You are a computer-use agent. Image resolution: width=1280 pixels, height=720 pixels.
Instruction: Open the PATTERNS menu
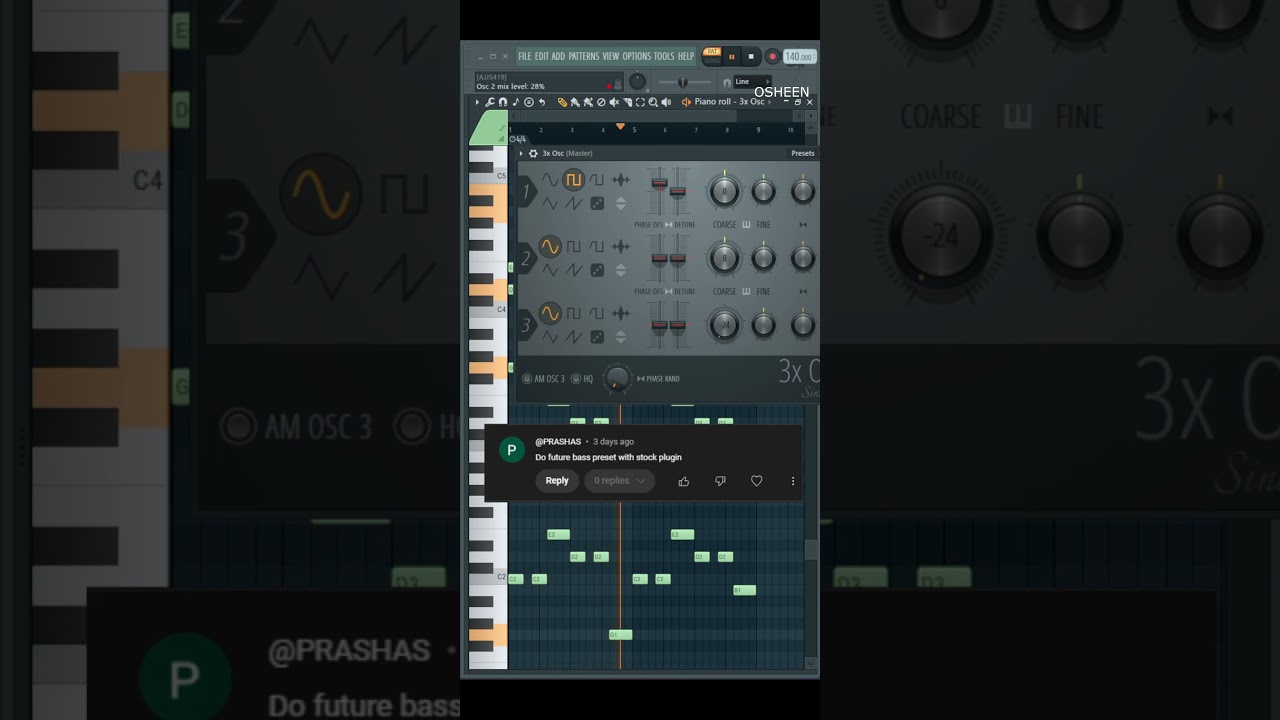pyautogui.click(x=584, y=57)
